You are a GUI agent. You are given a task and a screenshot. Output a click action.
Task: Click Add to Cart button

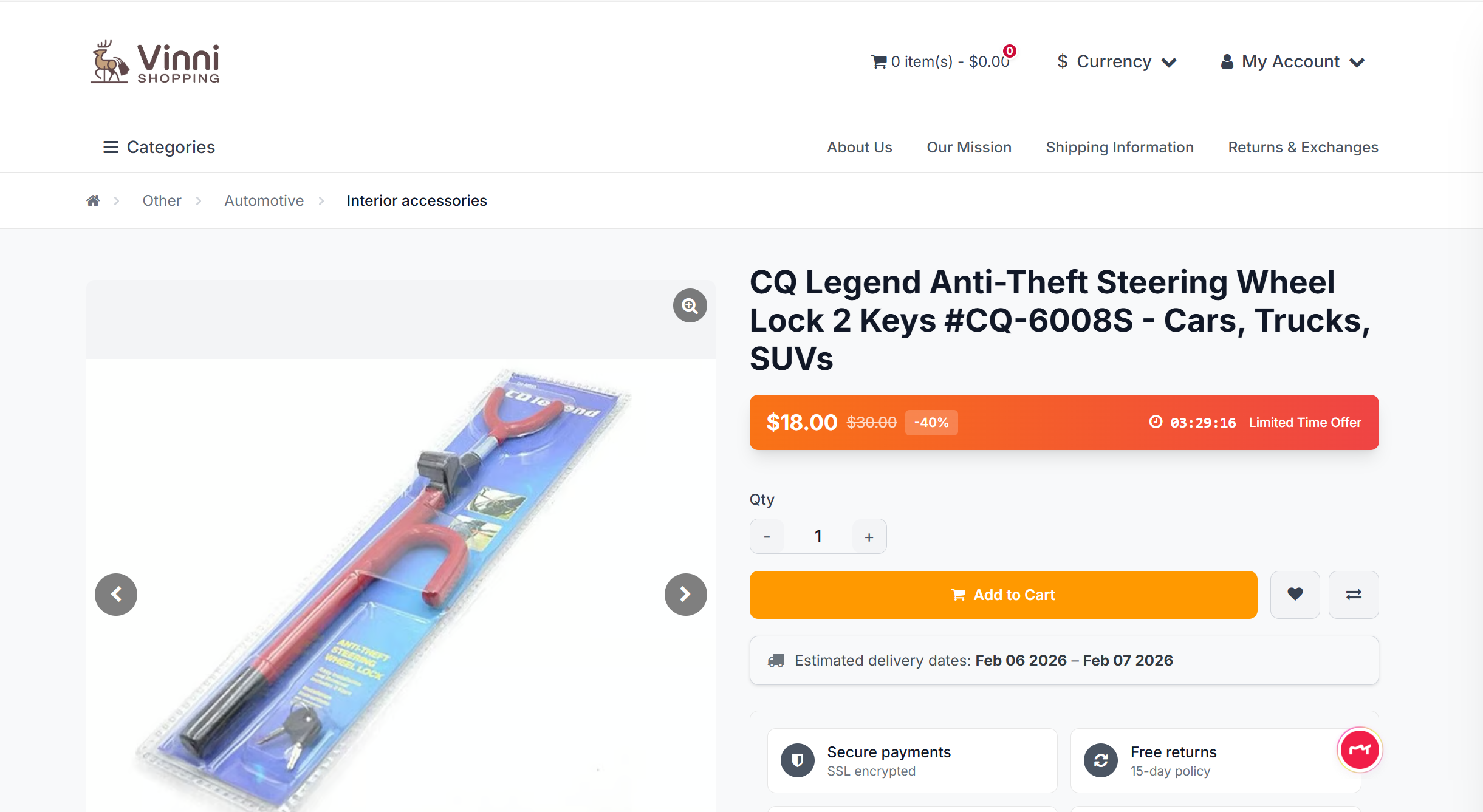click(1003, 595)
